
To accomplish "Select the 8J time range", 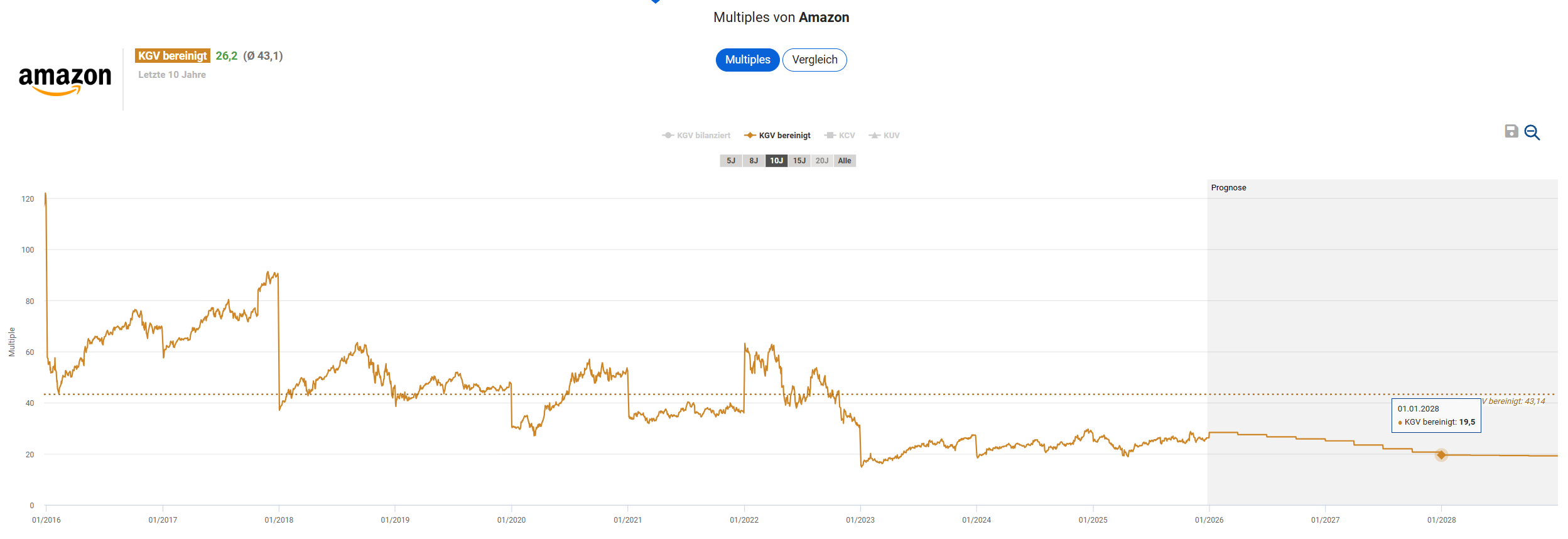I will coord(754,161).
